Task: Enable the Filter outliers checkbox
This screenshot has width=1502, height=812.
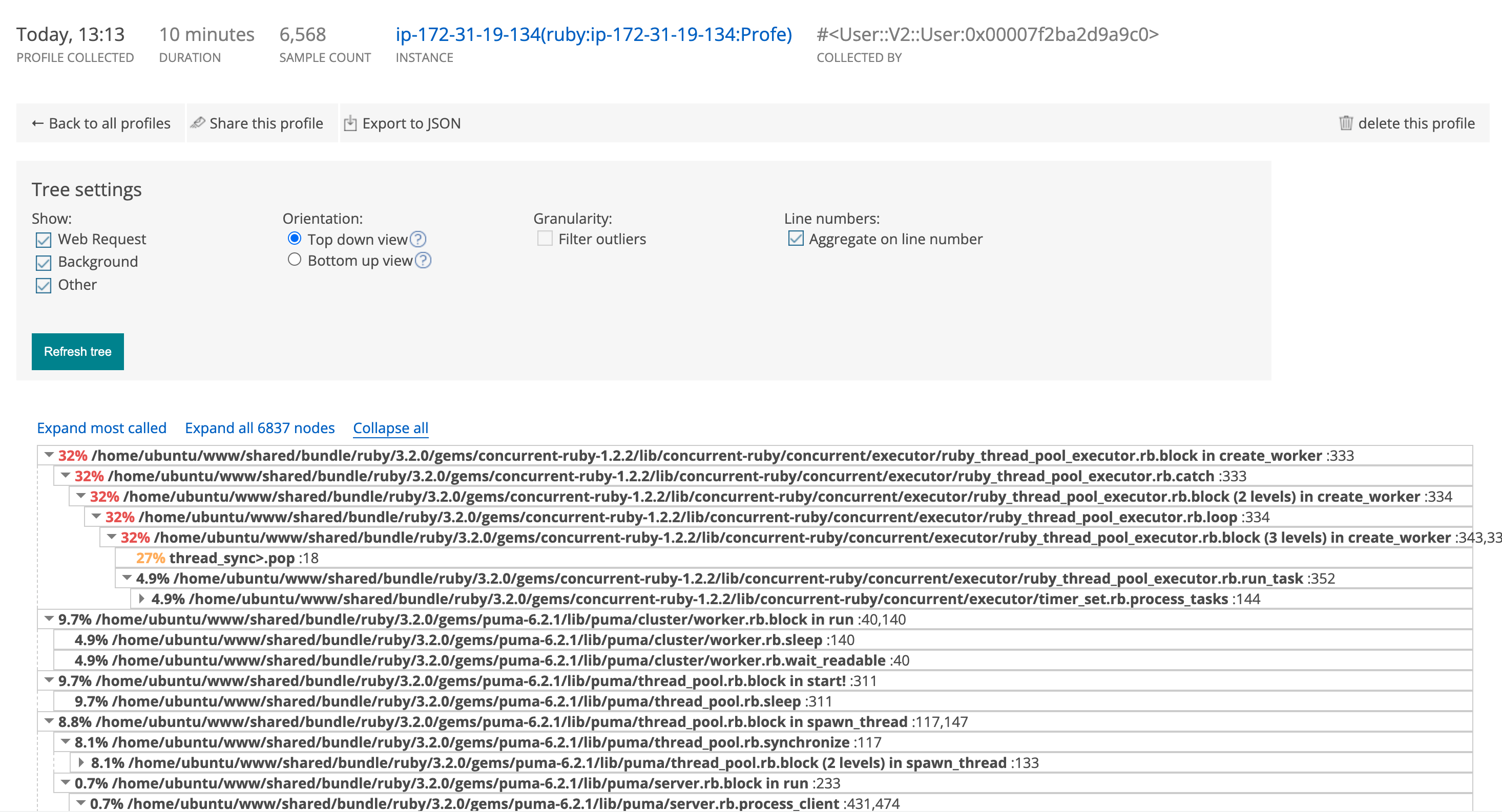Action: pyautogui.click(x=545, y=239)
